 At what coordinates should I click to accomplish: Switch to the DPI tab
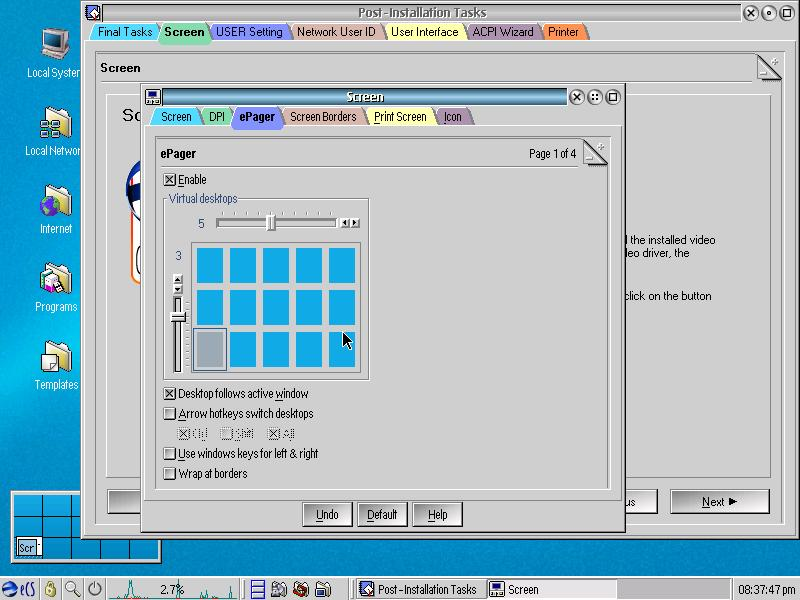216,117
